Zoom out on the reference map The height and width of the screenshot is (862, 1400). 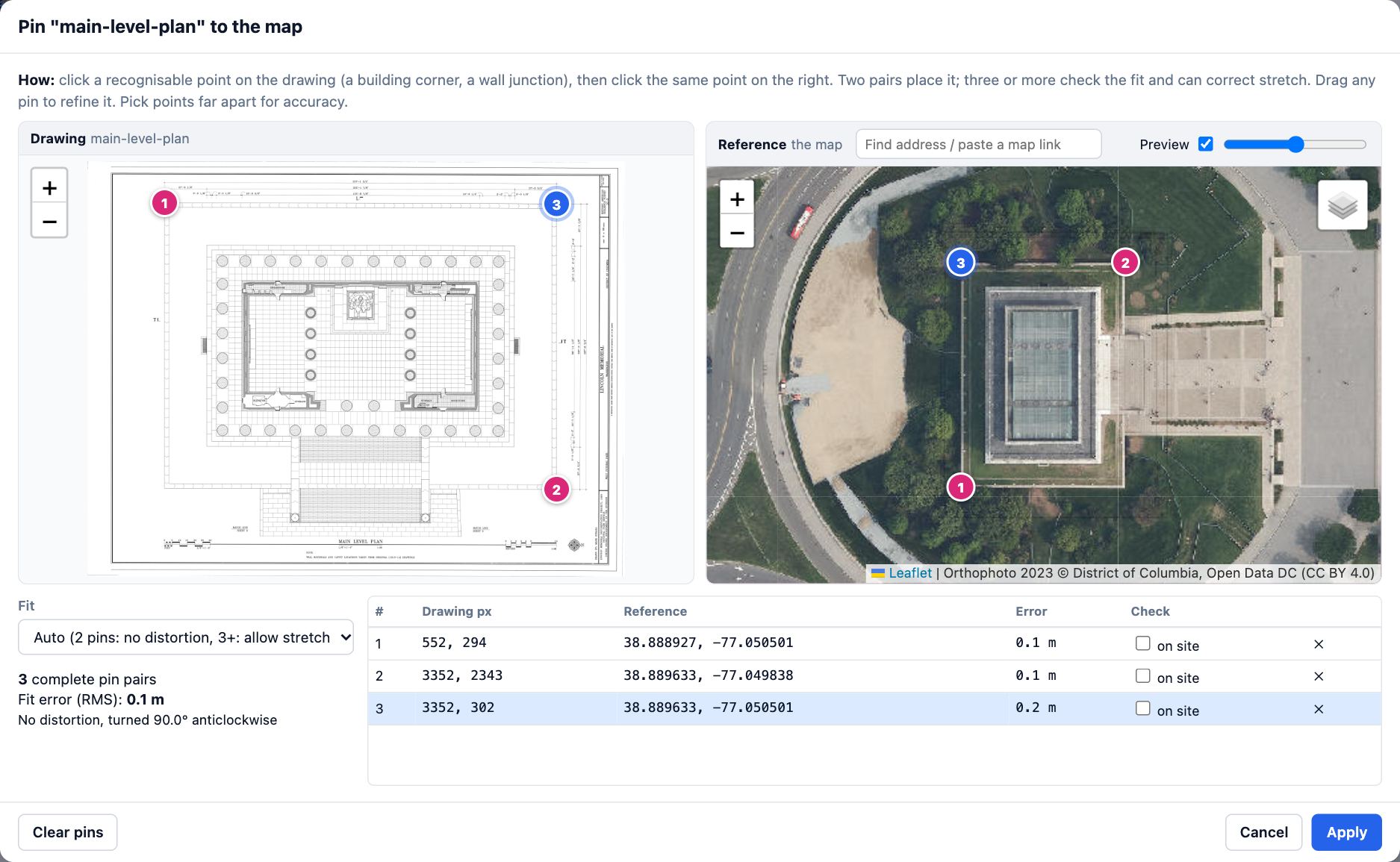coord(737,232)
